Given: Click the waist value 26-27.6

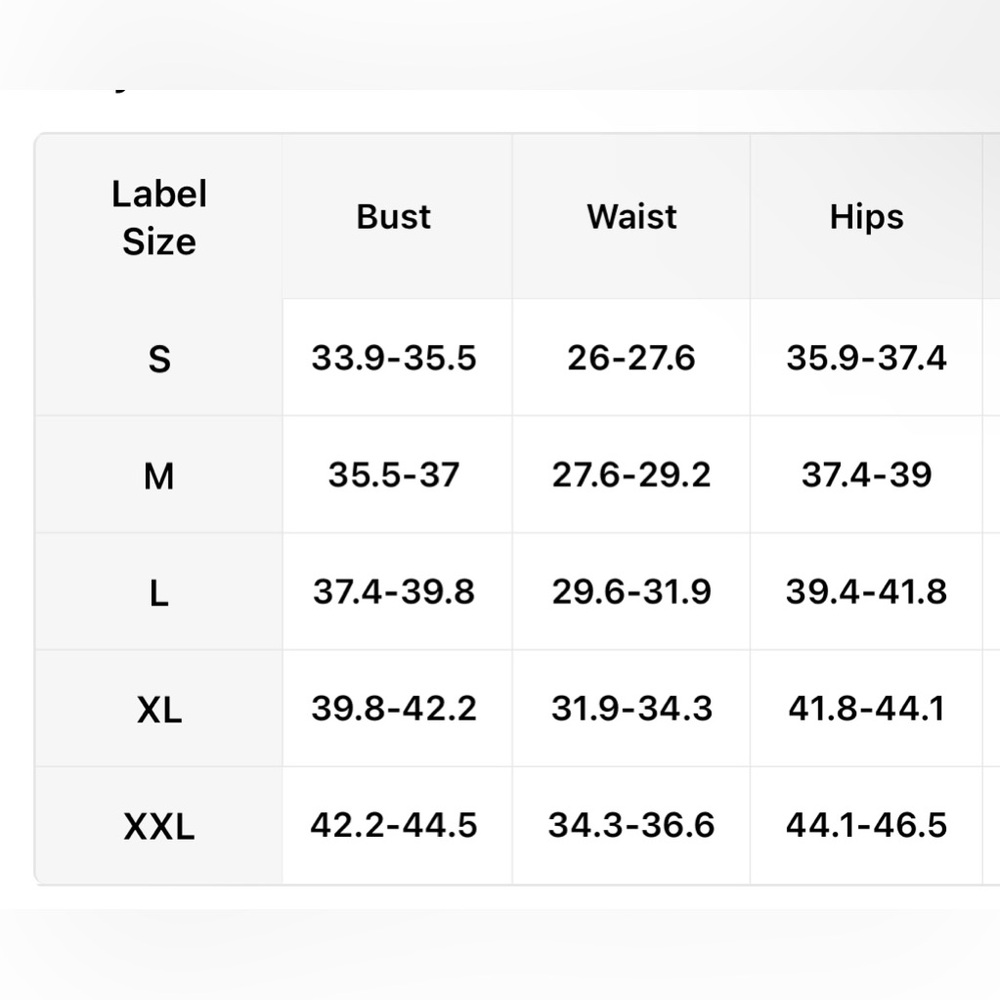Looking at the screenshot, I should click(631, 358).
